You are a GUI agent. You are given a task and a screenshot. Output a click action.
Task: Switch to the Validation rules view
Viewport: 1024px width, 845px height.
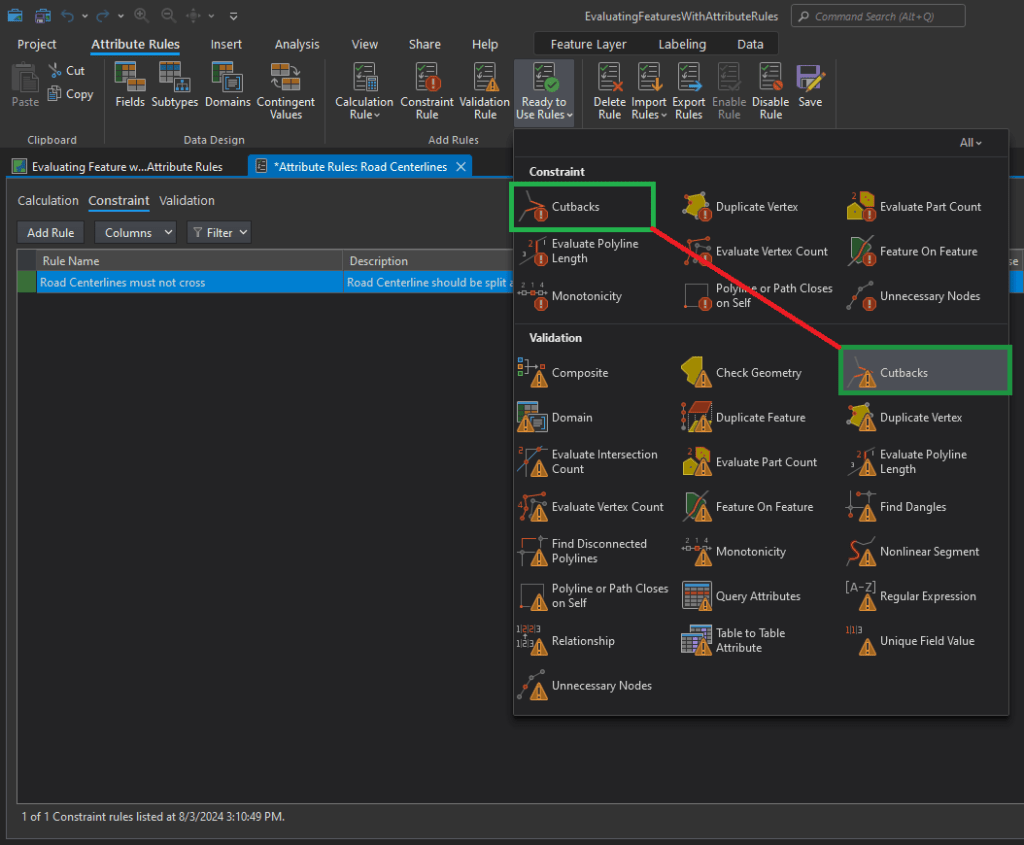click(x=187, y=201)
